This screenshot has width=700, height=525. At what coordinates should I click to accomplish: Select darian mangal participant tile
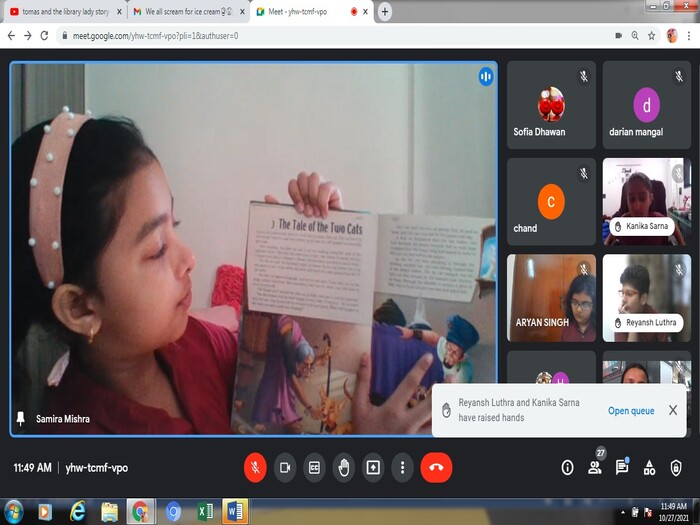point(646,105)
